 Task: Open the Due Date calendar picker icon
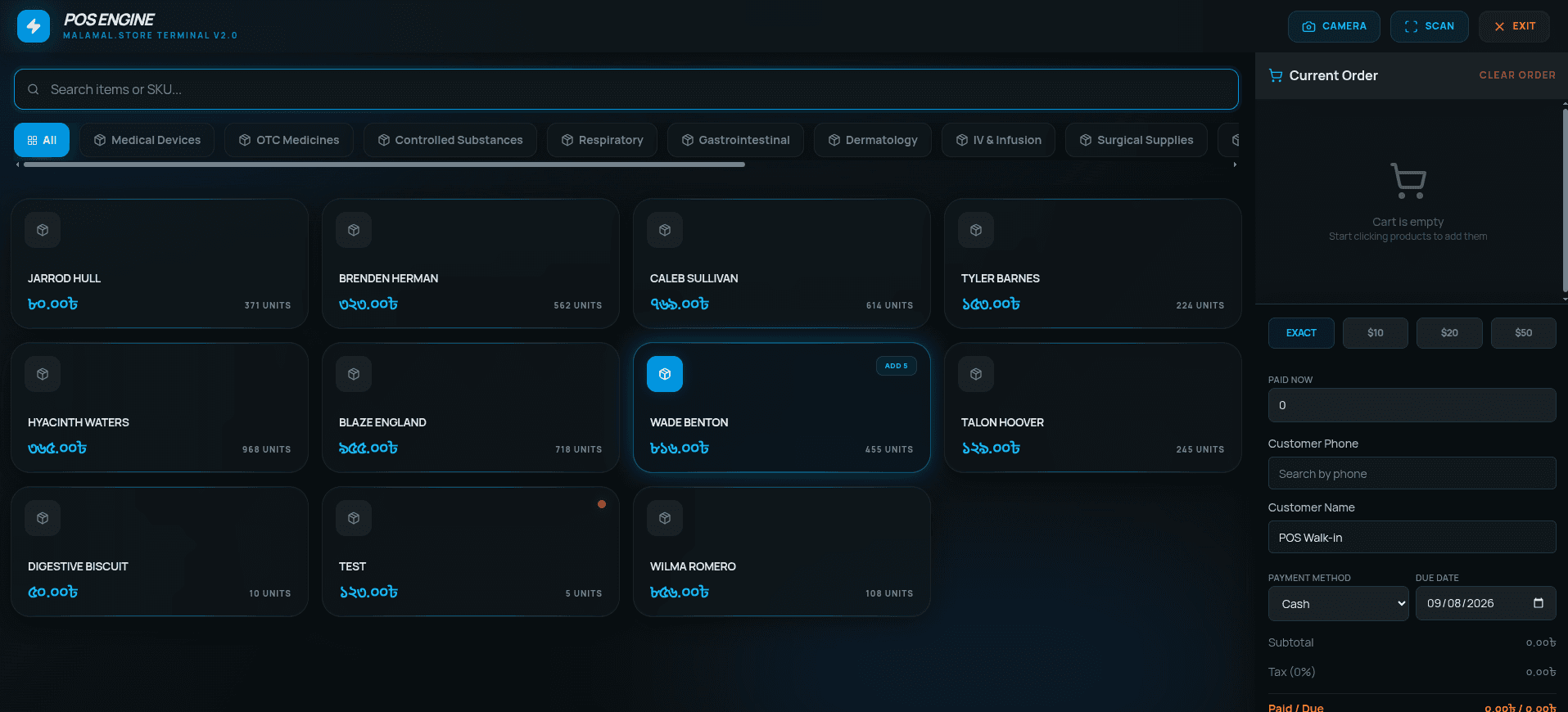[x=1539, y=603]
